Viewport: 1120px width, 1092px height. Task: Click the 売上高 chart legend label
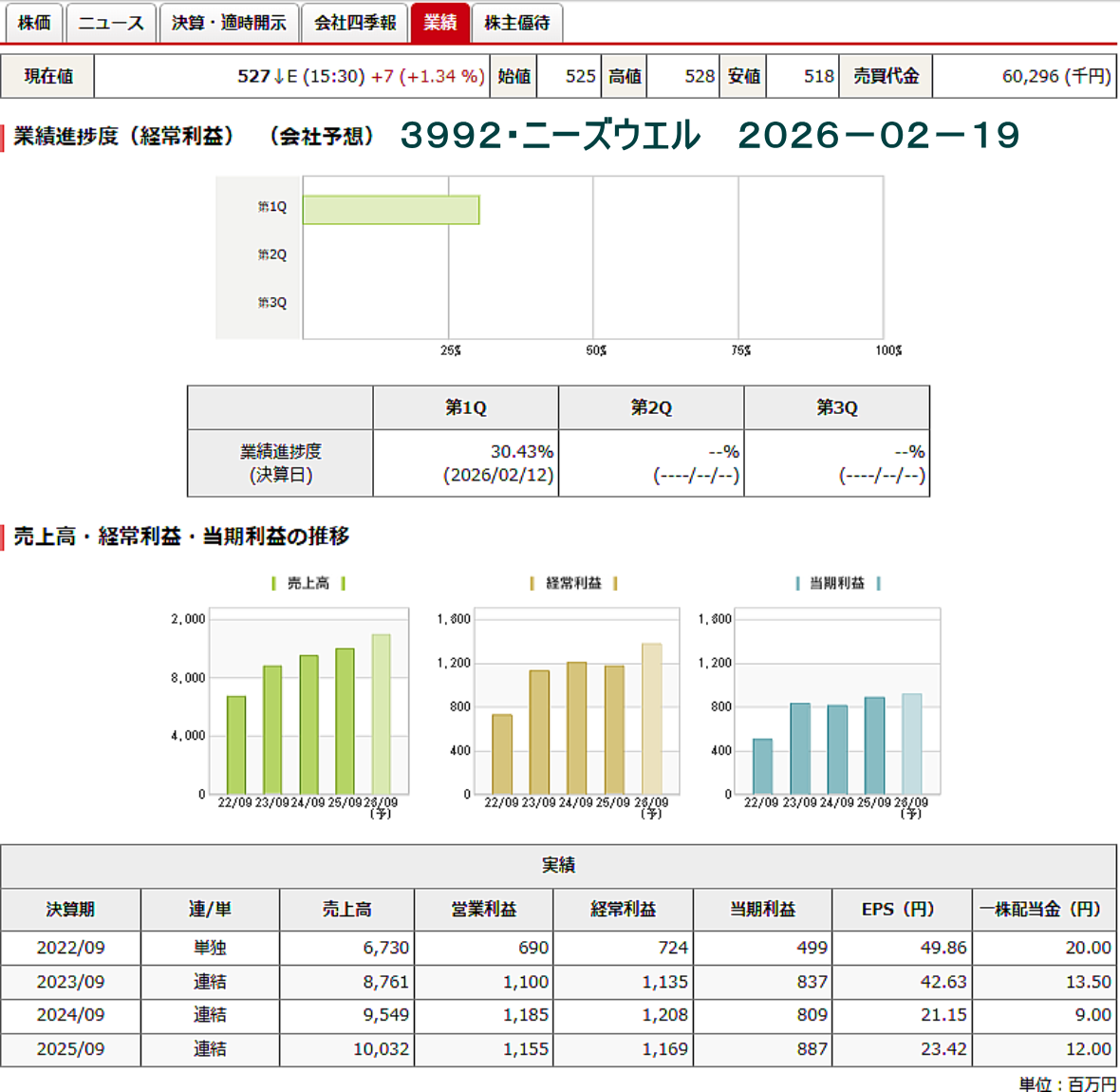click(308, 583)
